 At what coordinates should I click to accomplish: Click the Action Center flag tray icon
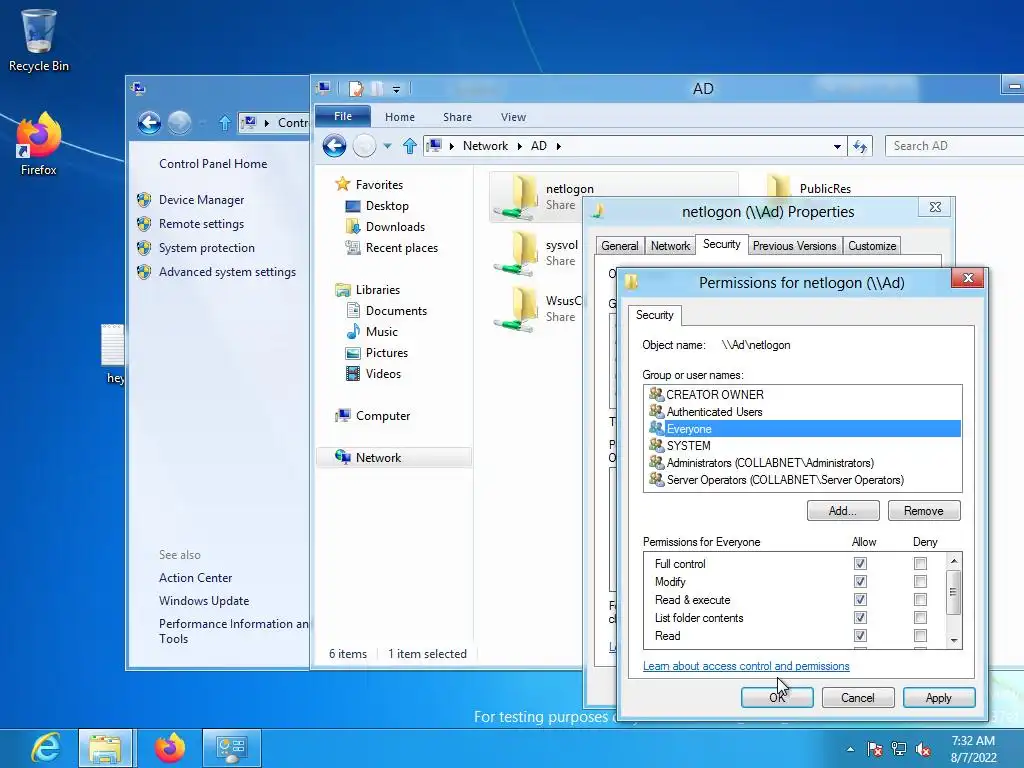875,749
